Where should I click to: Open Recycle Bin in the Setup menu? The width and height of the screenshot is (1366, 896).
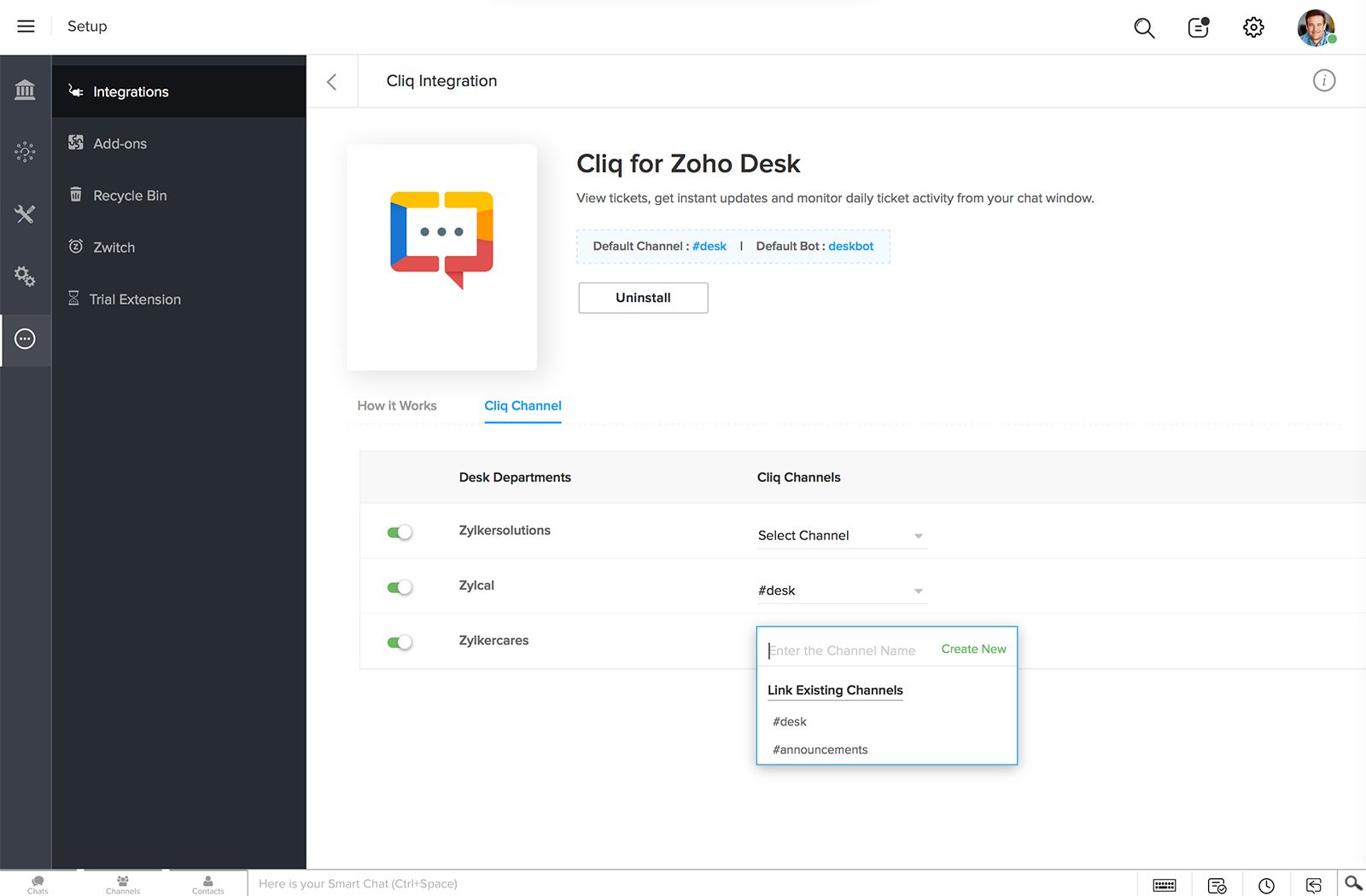[178, 195]
